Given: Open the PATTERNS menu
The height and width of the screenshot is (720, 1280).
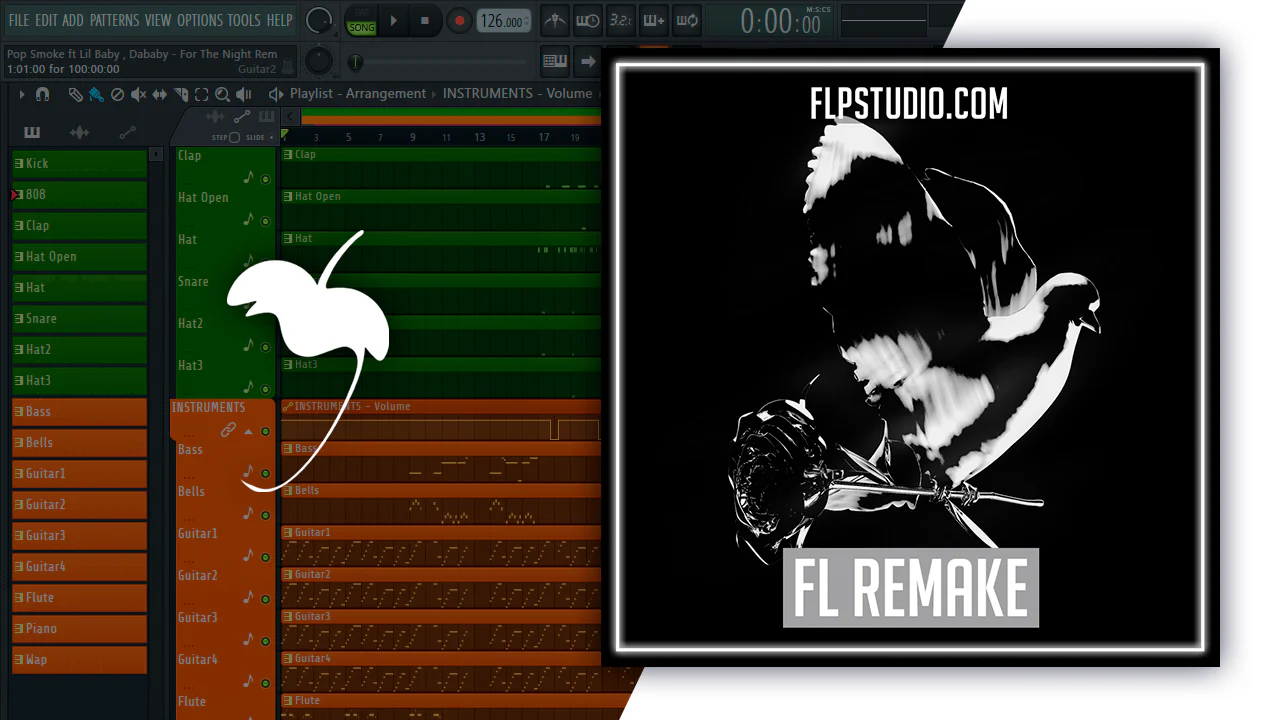Looking at the screenshot, I should click(x=115, y=20).
